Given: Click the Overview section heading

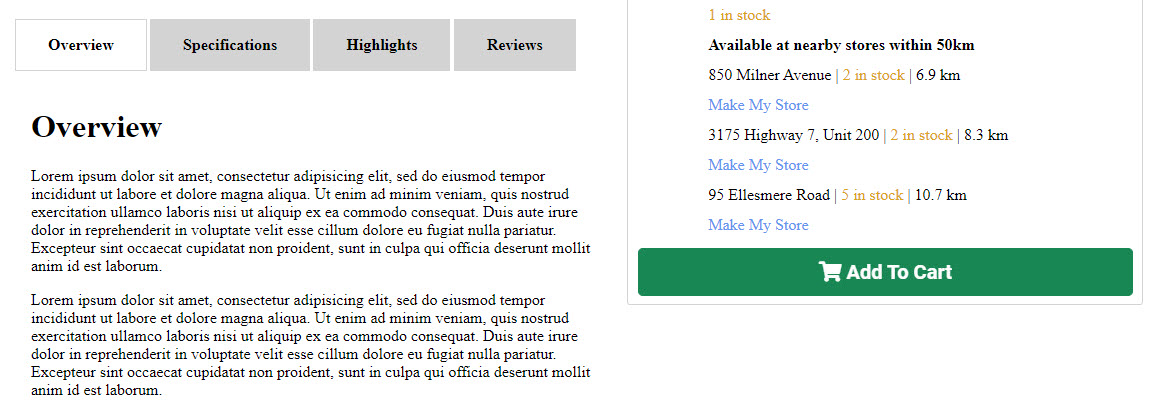Looking at the screenshot, I should pyautogui.click(x=96, y=127).
